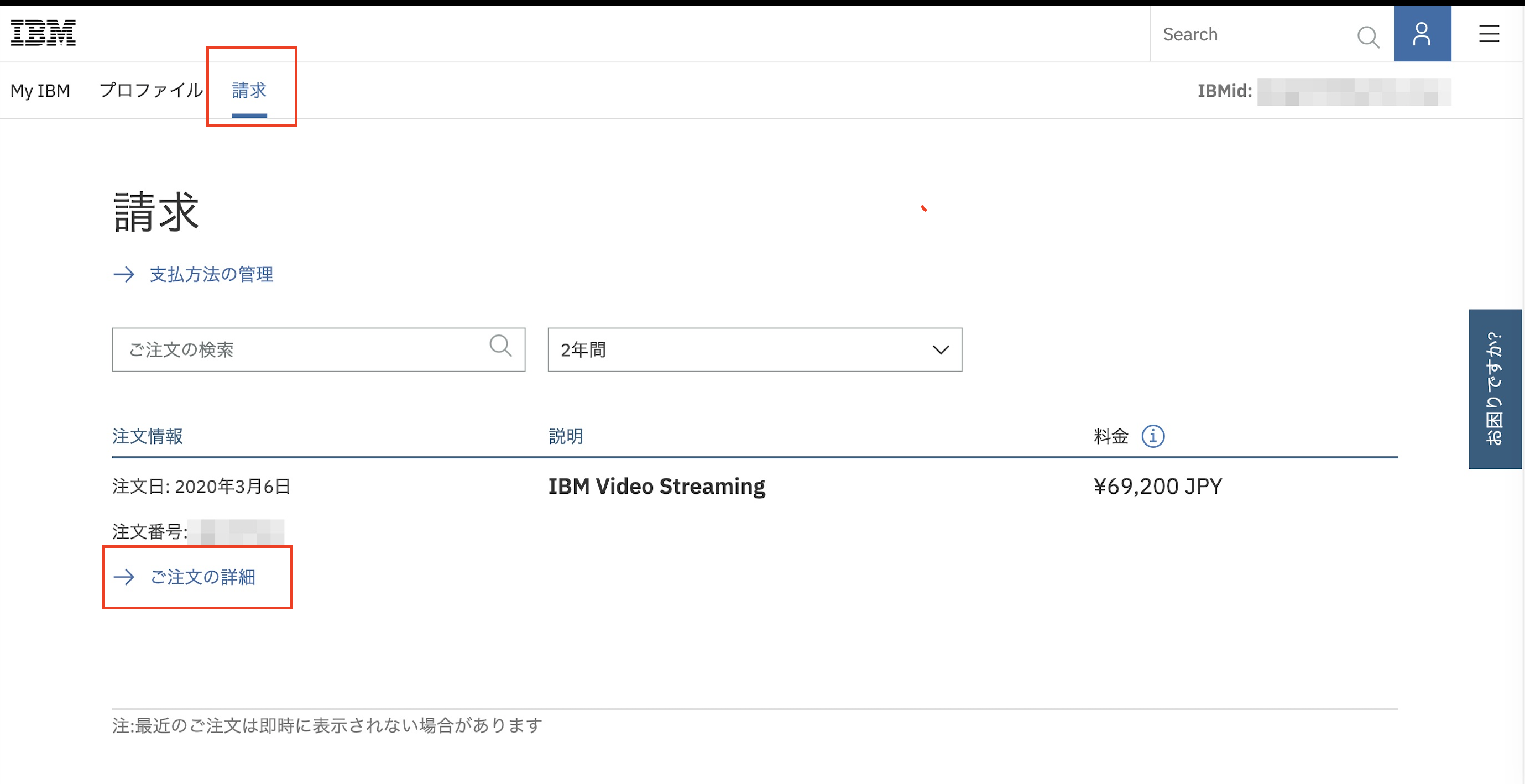Select the 請求 tab
The width and height of the screenshot is (1525, 784).
249,91
